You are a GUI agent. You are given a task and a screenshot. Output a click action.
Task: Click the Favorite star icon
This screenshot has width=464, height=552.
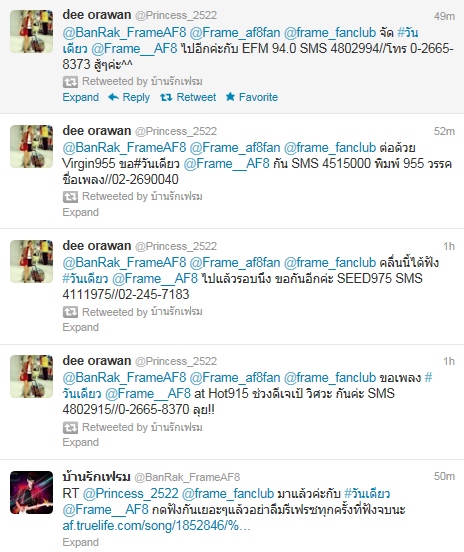tap(230, 97)
